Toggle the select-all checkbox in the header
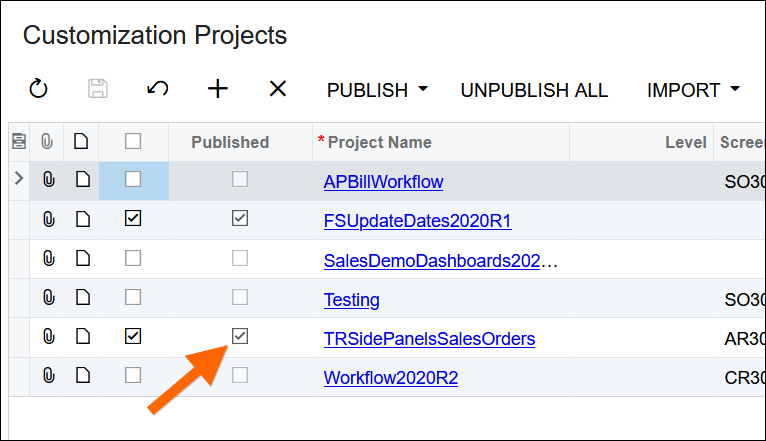 (133, 142)
